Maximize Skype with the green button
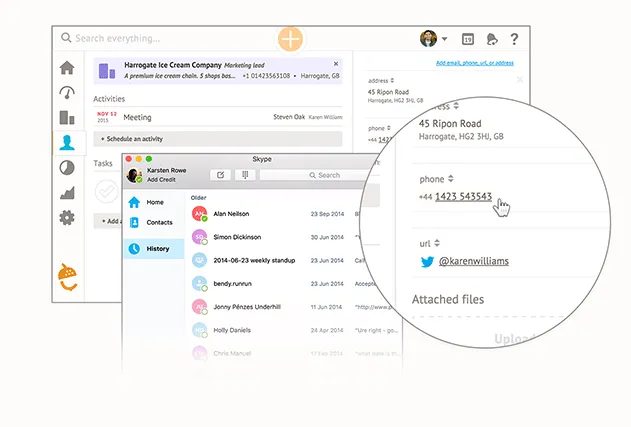631x427 pixels. pos(149,159)
